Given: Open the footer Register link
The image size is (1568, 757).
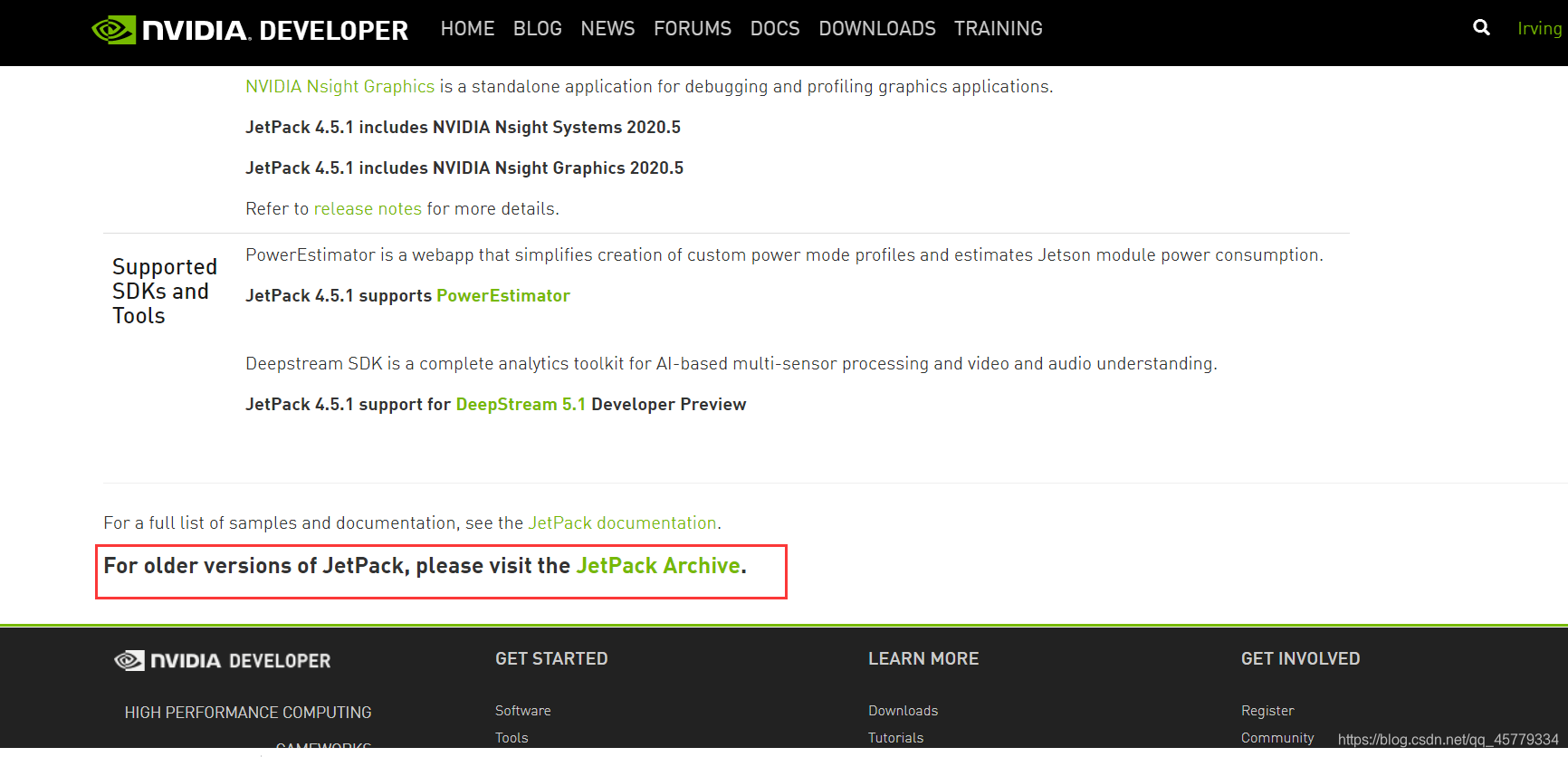Looking at the screenshot, I should click(x=1267, y=711).
